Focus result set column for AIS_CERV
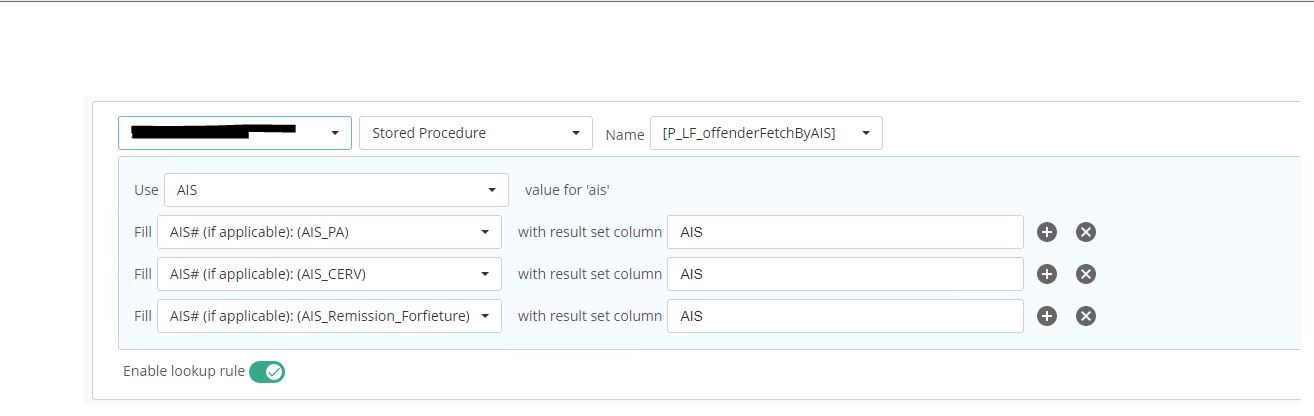The image size is (1314, 416). click(x=845, y=274)
